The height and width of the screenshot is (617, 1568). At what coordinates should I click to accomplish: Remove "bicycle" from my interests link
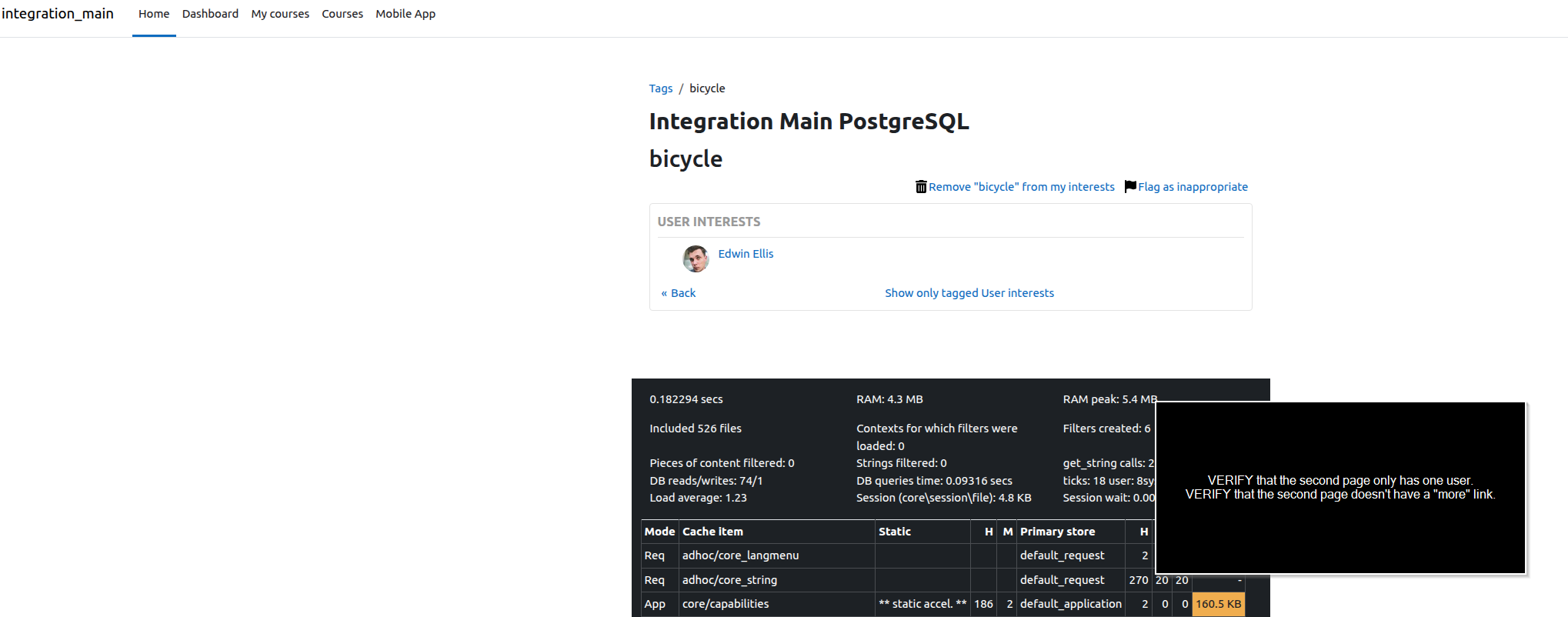click(x=1022, y=187)
